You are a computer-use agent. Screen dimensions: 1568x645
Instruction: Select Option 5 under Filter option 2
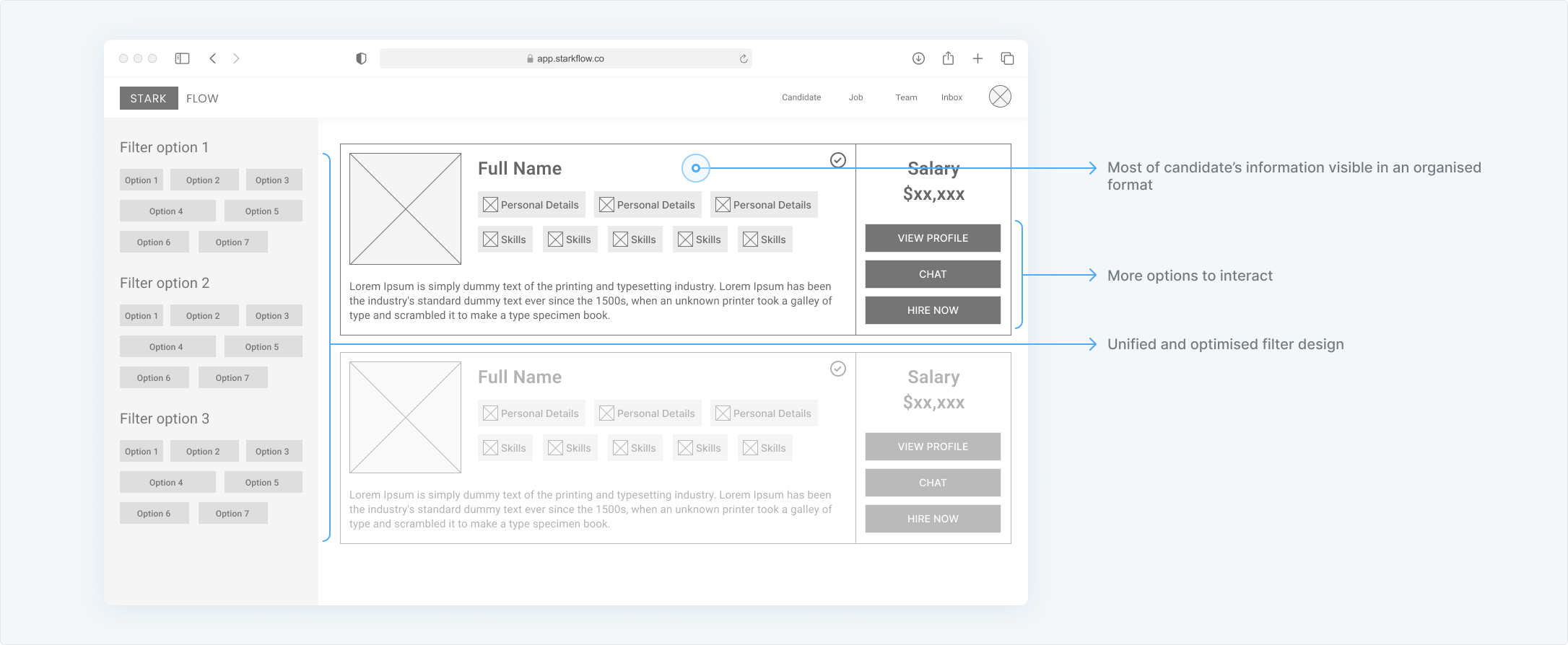pos(262,347)
